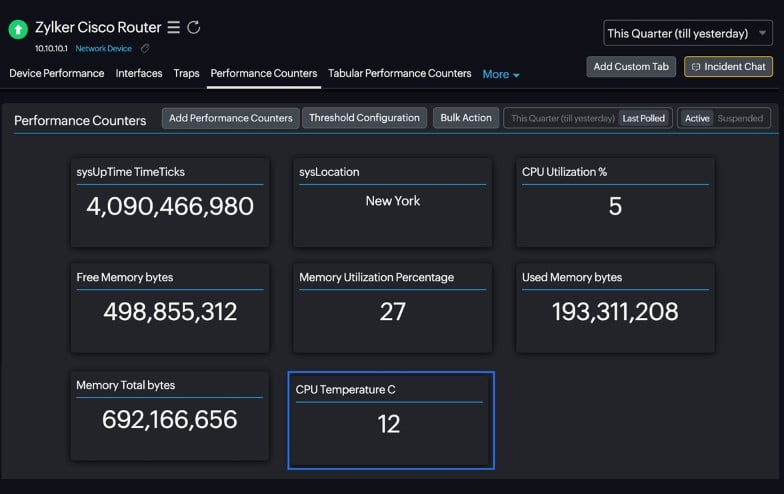
Task: Select the Active counters toggle
Action: pos(697,118)
